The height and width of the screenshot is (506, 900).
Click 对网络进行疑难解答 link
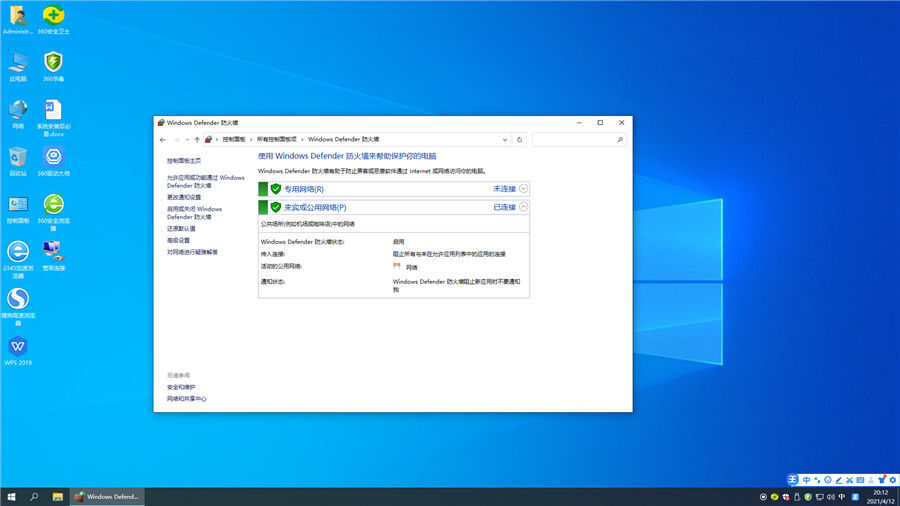(x=192, y=252)
